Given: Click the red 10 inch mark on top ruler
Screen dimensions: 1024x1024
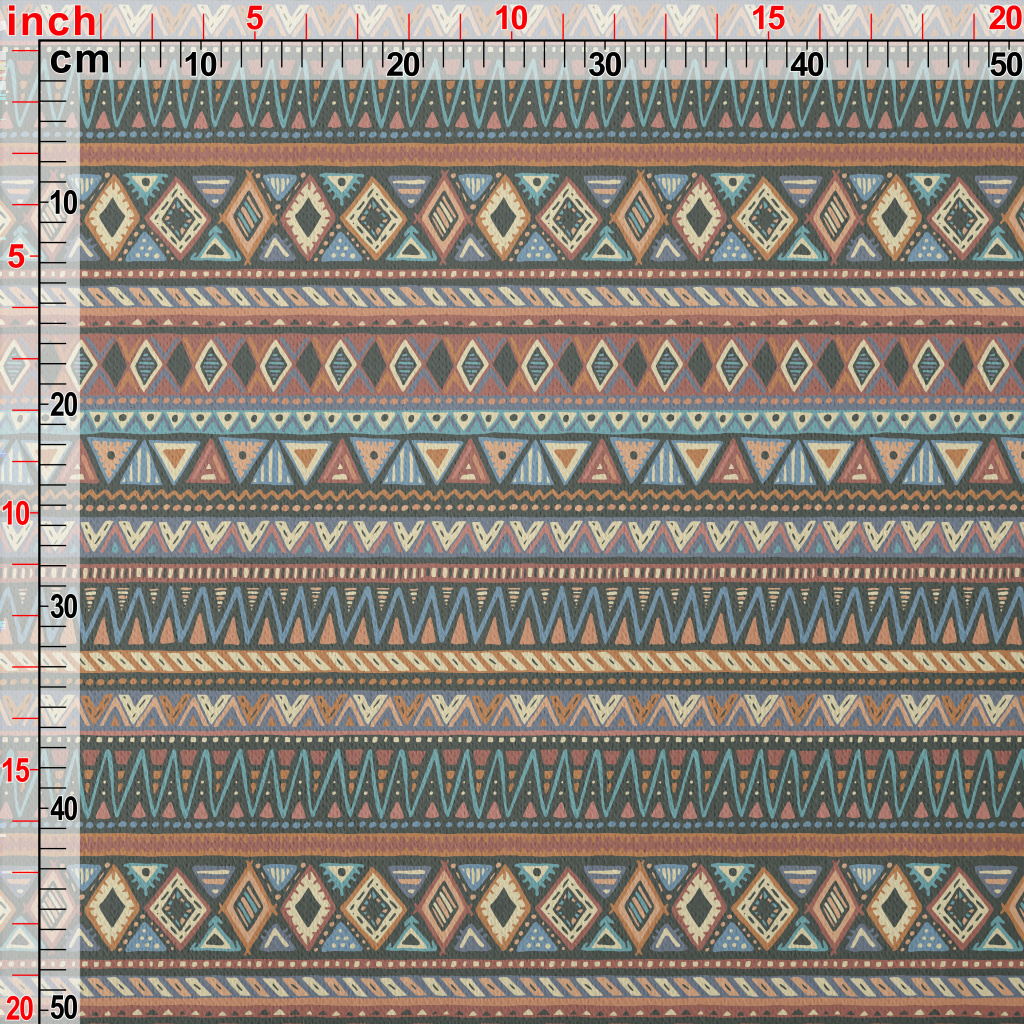Looking at the screenshot, I should tap(511, 19).
